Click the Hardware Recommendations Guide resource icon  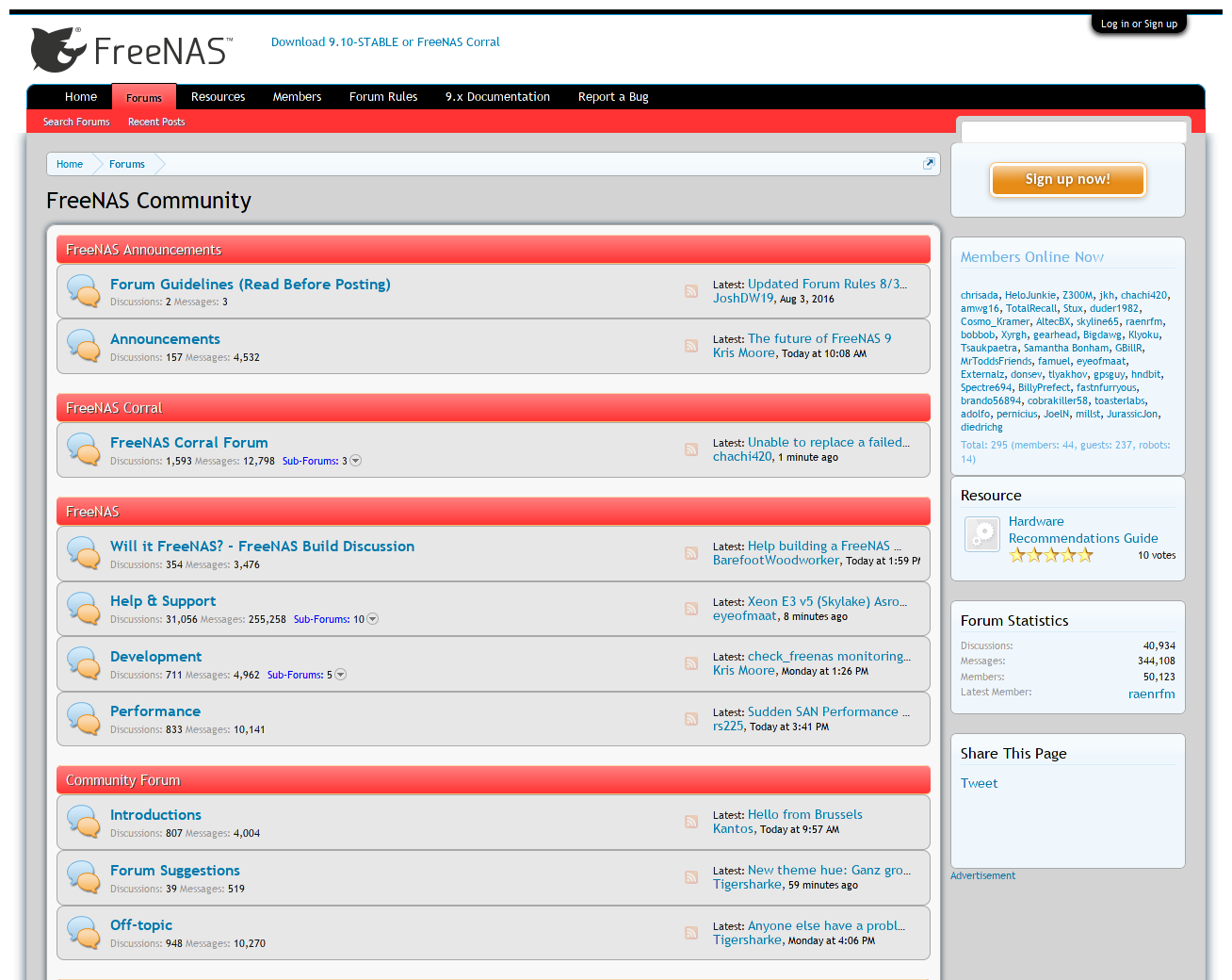click(982, 534)
